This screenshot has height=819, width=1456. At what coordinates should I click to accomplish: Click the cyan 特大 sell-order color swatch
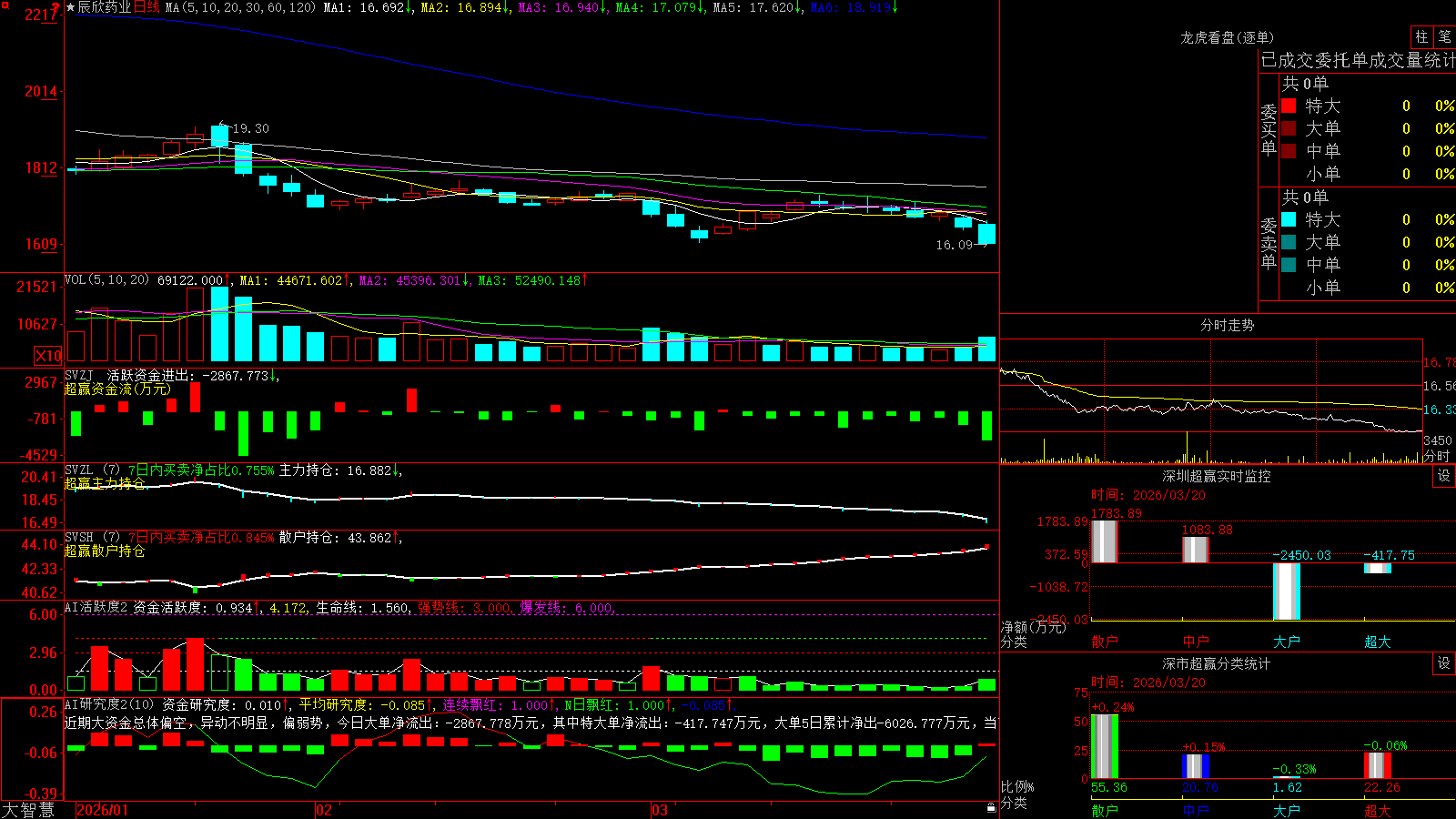click(1289, 219)
